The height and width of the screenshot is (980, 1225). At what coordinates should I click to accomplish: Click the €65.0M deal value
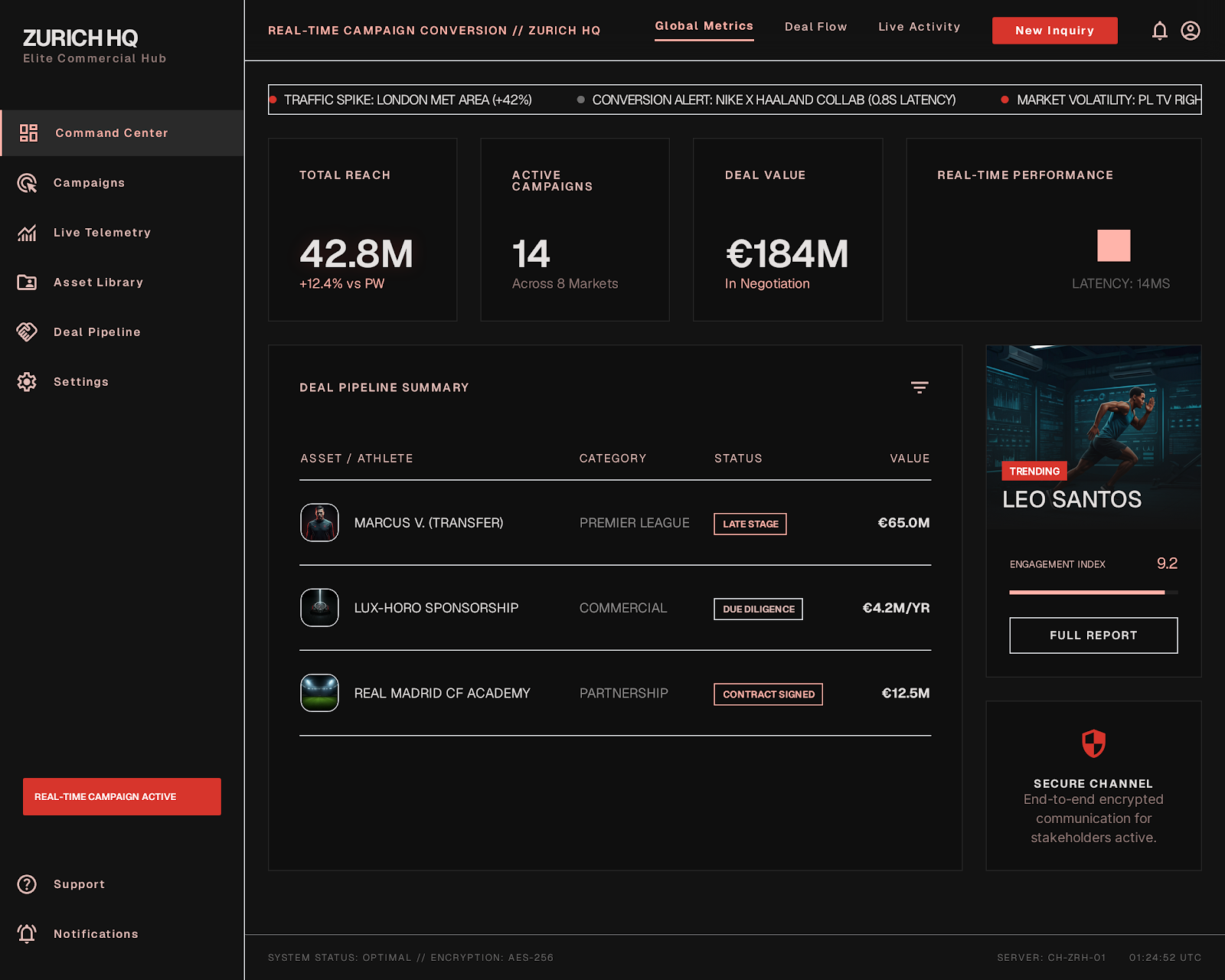point(903,523)
